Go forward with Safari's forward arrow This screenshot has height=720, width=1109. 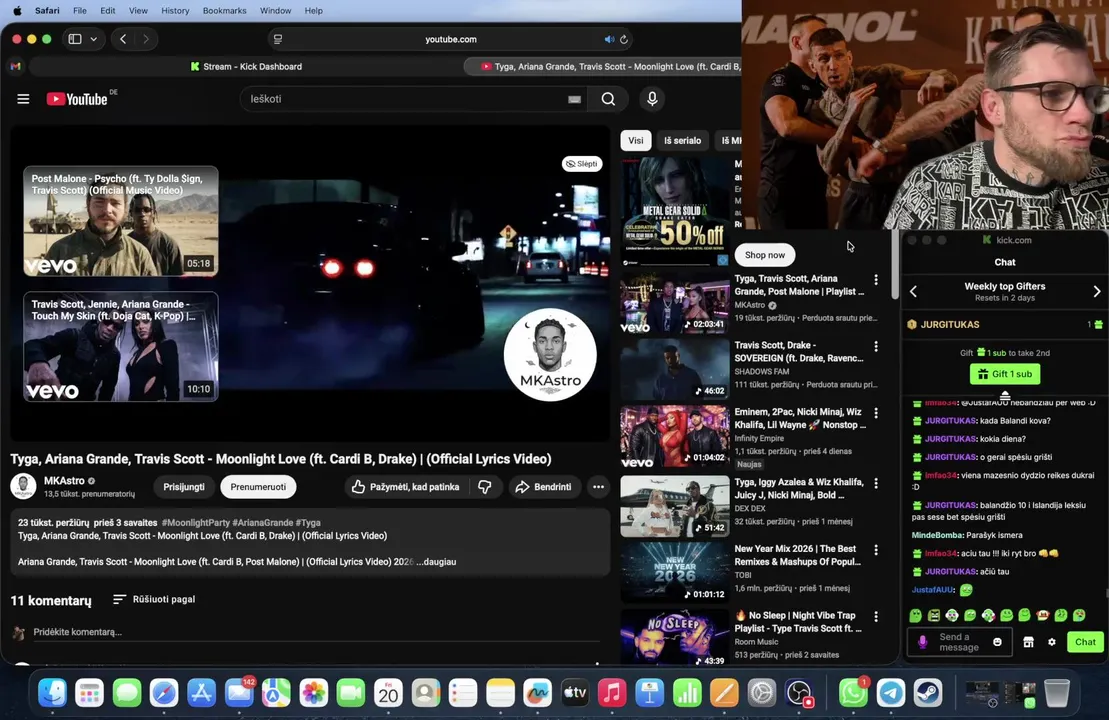click(146, 39)
